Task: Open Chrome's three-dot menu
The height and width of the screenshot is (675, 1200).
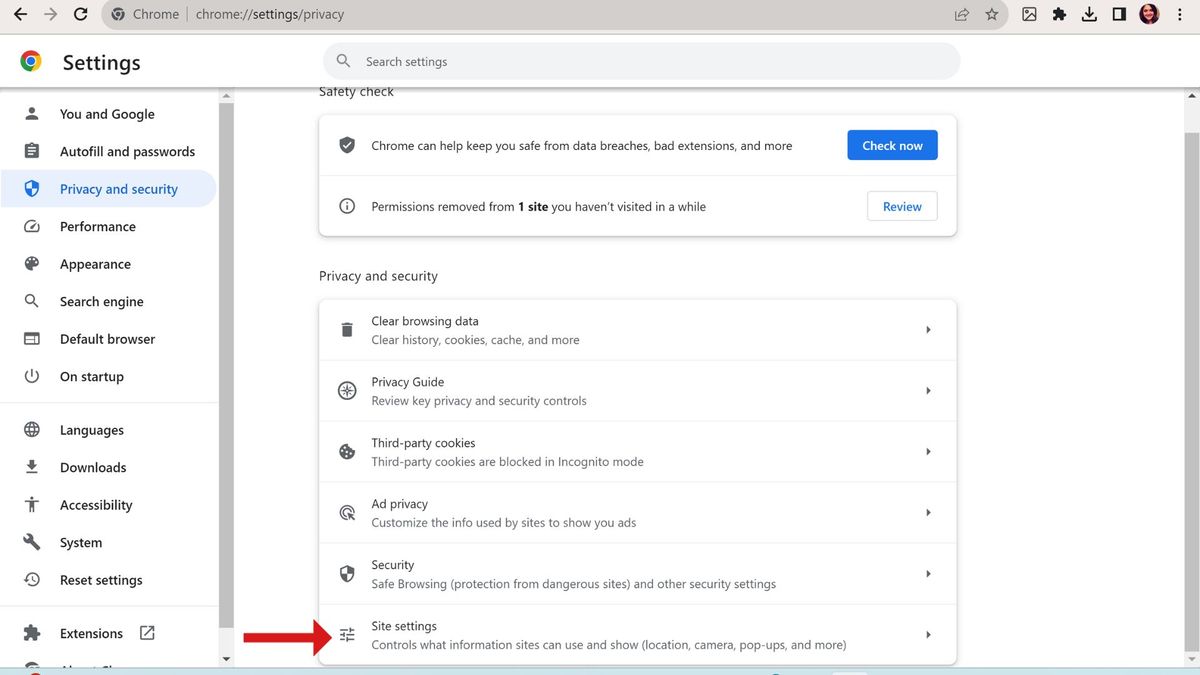Action: (1180, 14)
